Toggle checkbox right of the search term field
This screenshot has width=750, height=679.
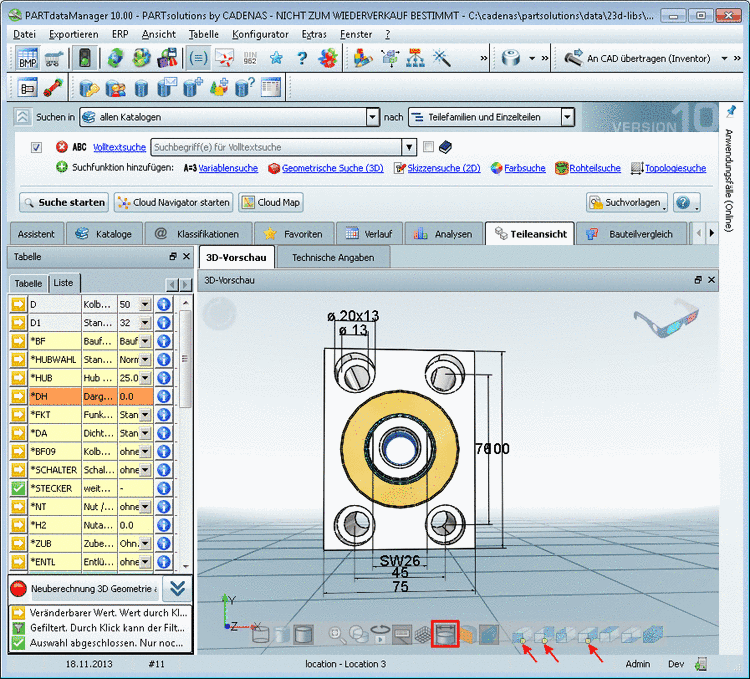428,147
